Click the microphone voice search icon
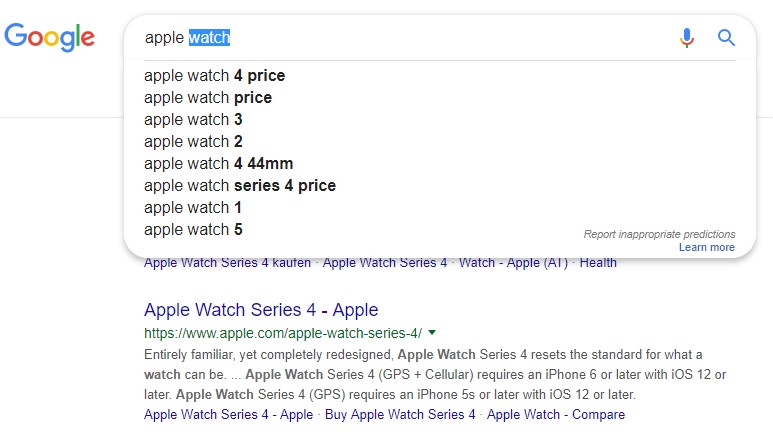Image resolution: width=773 pixels, height=441 pixels. tap(686, 38)
